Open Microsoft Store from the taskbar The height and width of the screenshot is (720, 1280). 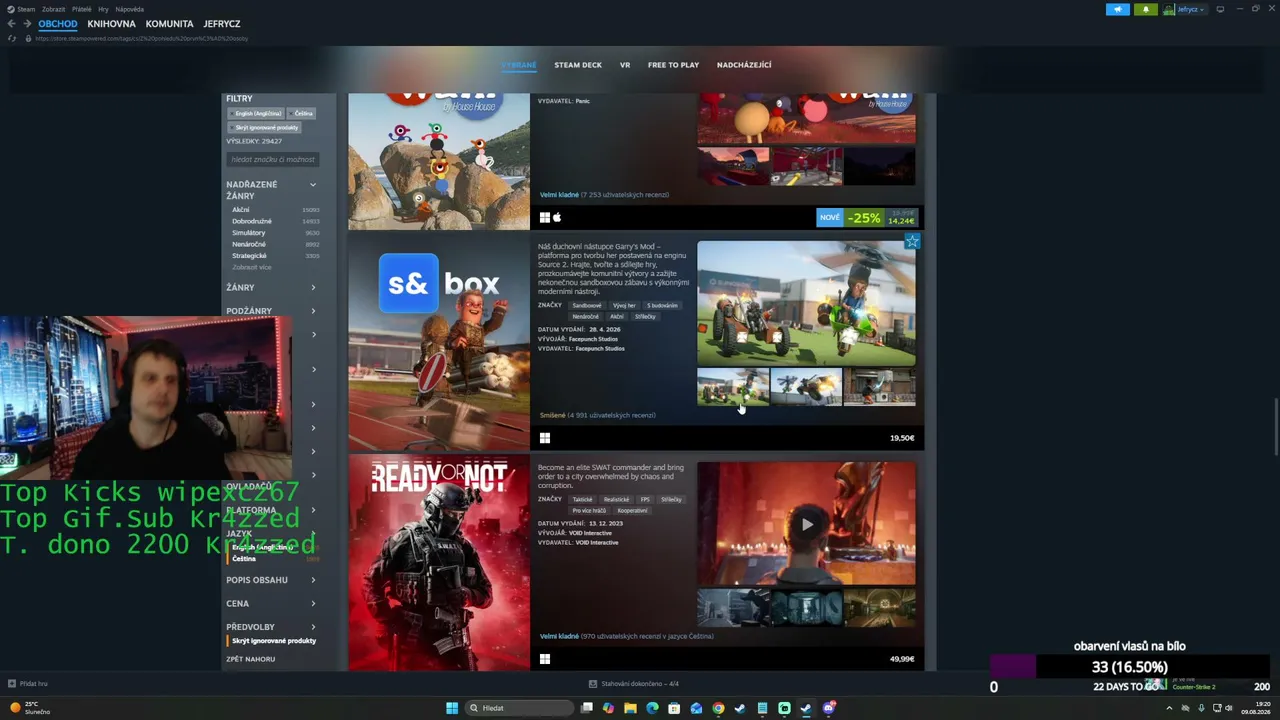(674, 708)
